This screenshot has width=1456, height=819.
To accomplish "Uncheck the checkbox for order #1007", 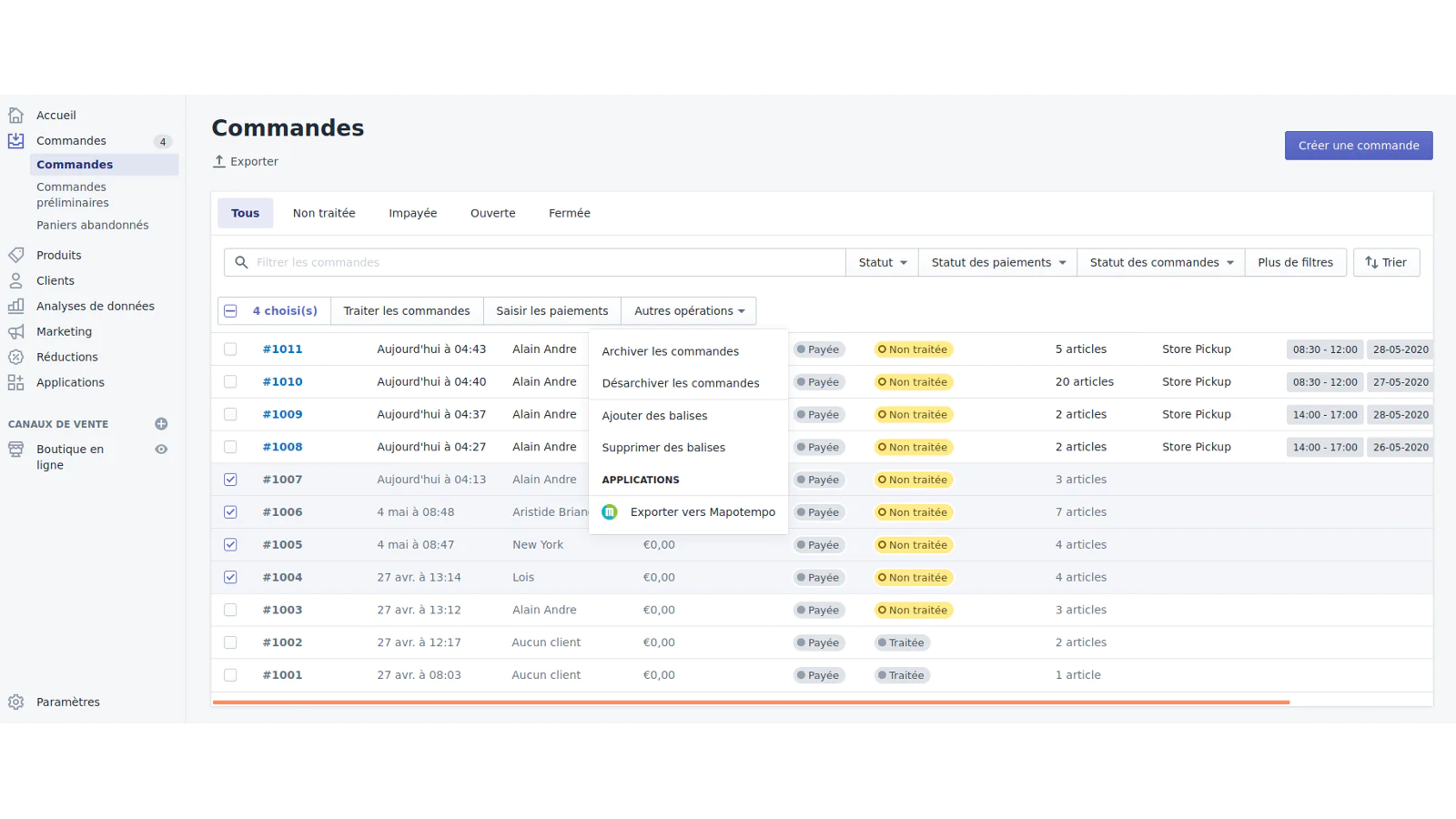I will click(230, 480).
